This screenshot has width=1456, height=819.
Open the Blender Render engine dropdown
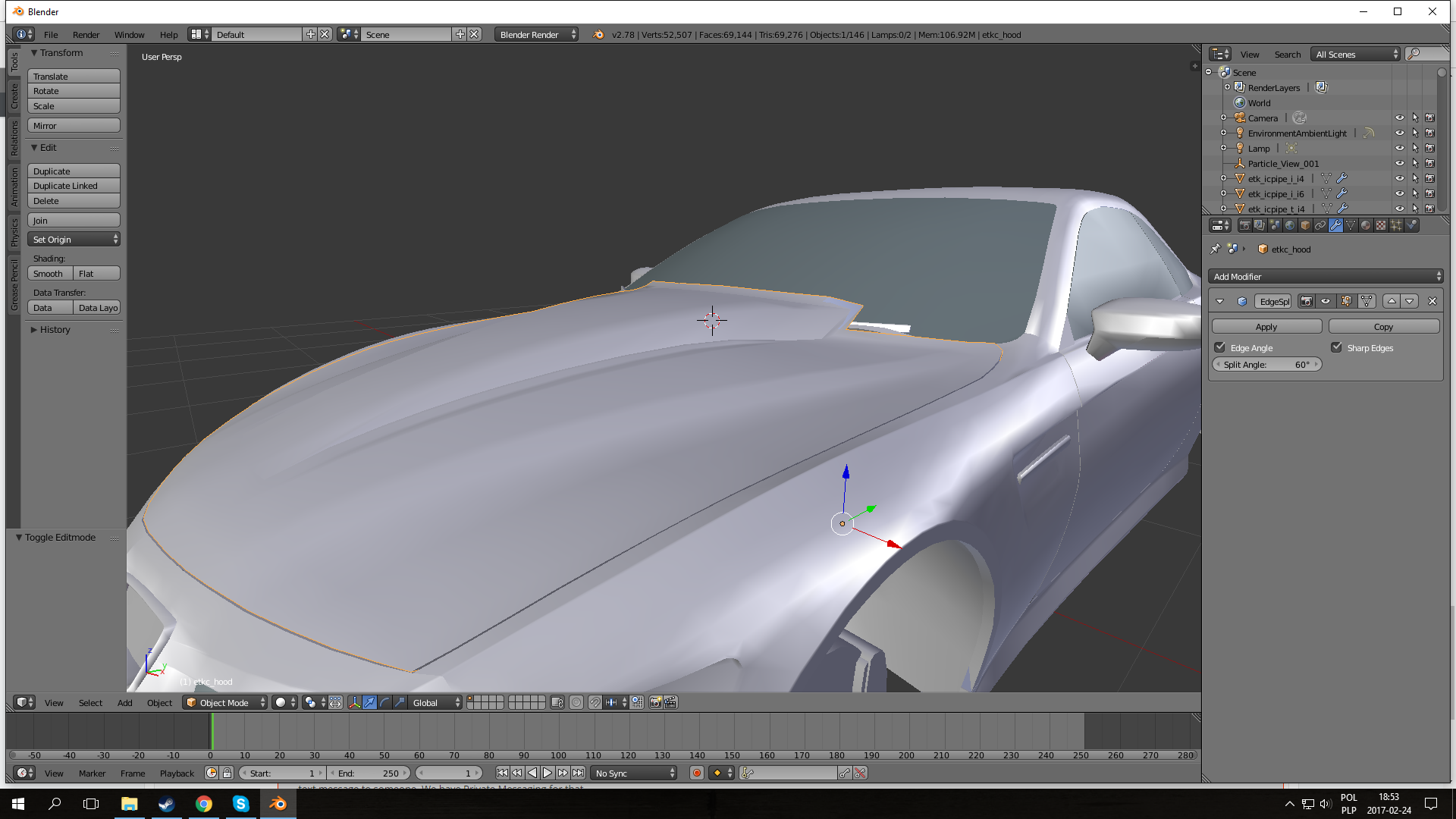tap(536, 34)
